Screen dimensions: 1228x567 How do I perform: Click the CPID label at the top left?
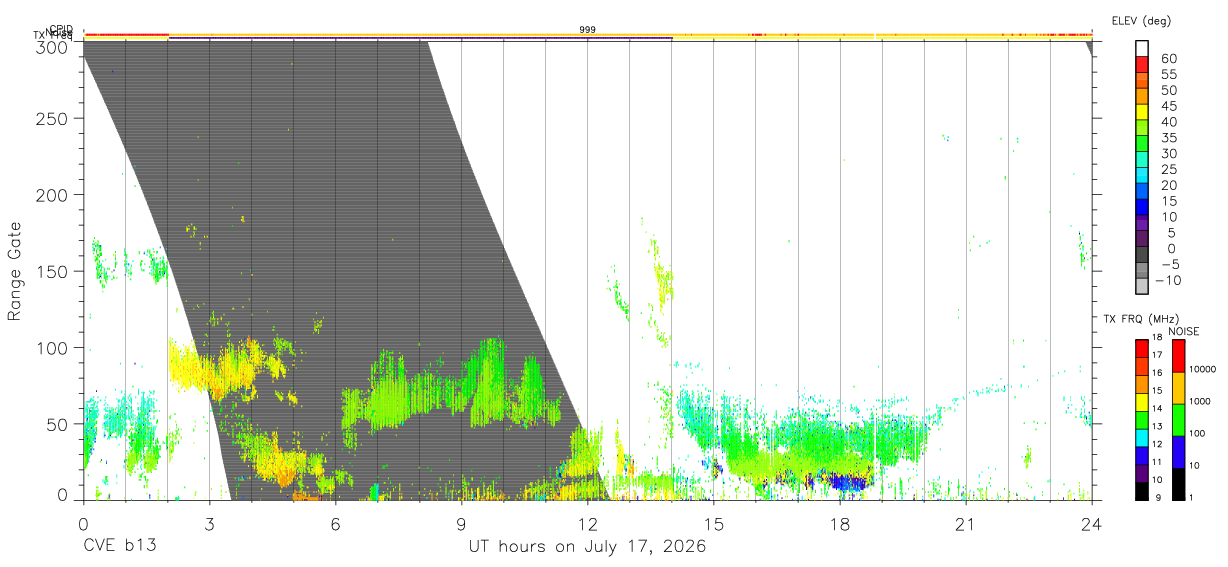point(60,29)
